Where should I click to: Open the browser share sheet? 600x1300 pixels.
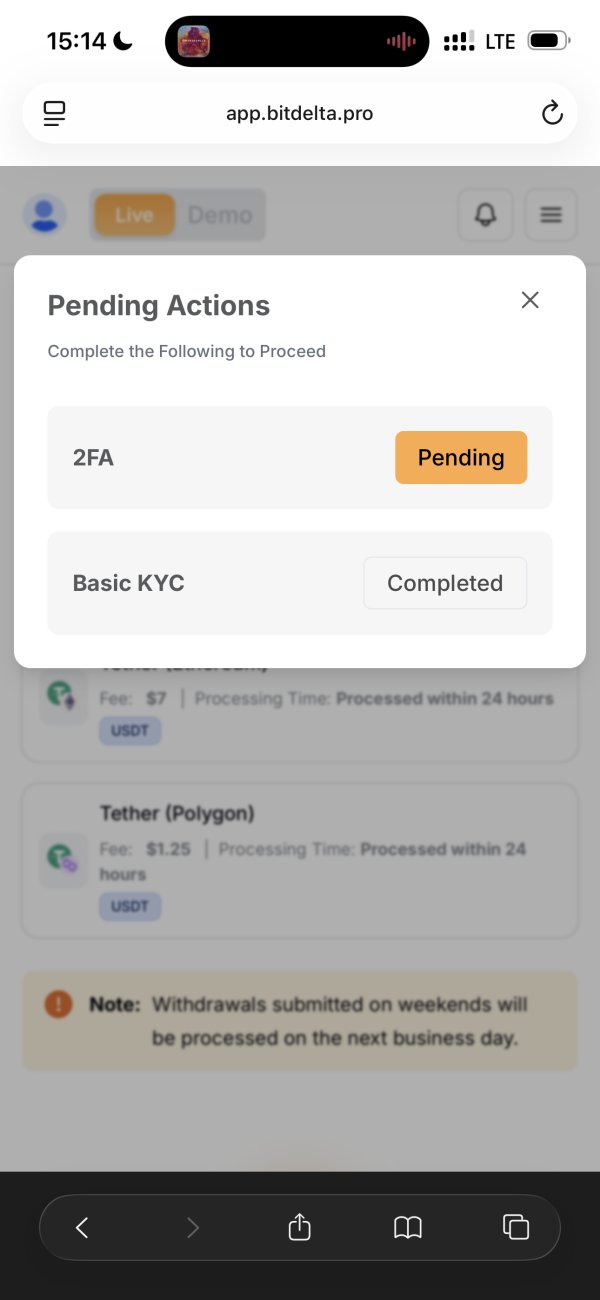click(x=300, y=1227)
